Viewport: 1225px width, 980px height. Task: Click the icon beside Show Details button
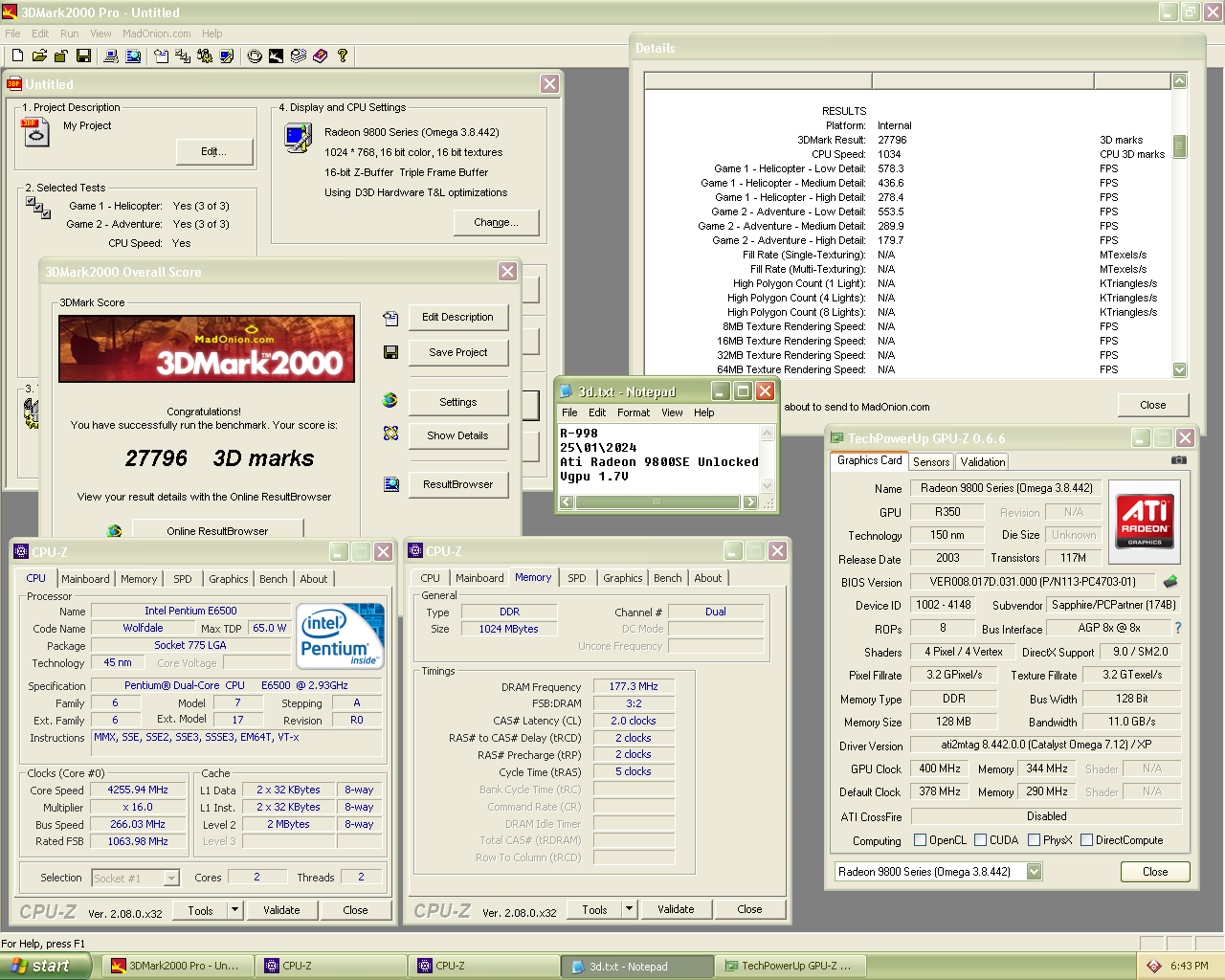pos(390,434)
